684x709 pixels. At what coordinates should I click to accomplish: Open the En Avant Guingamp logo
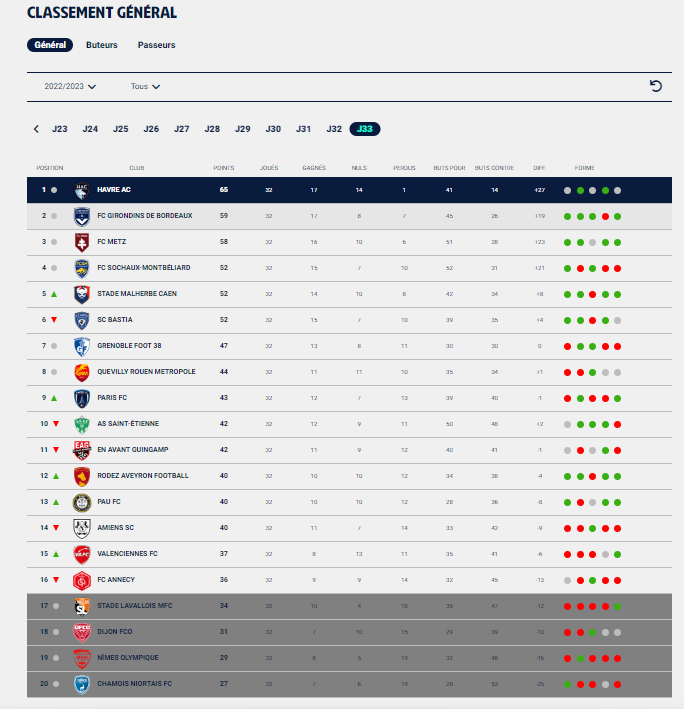coord(82,450)
